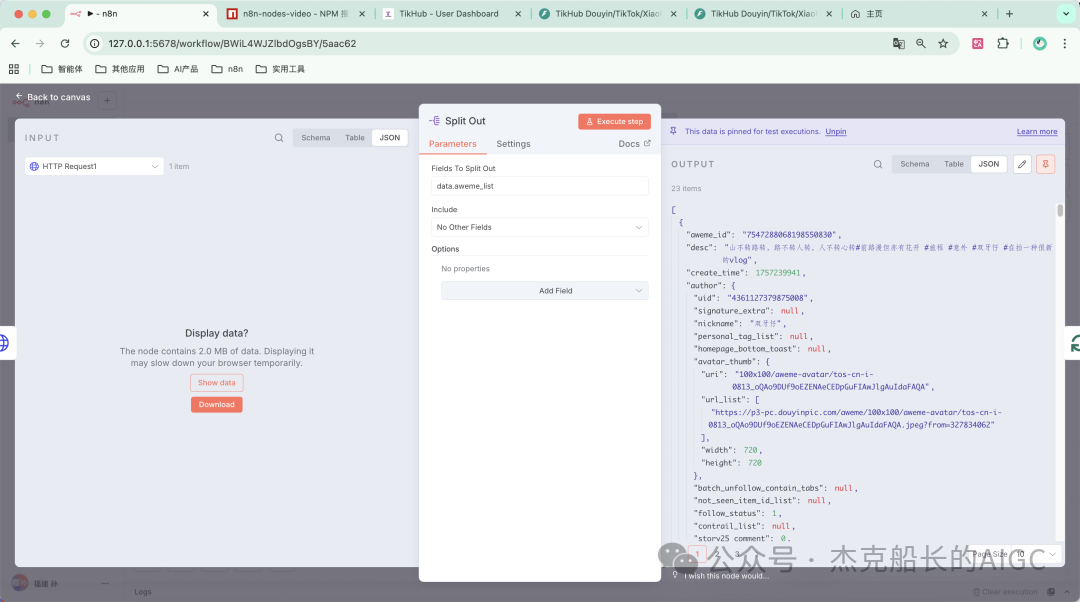Switch output view to Table
The width and height of the screenshot is (1080, 602).
coord(954,164)
